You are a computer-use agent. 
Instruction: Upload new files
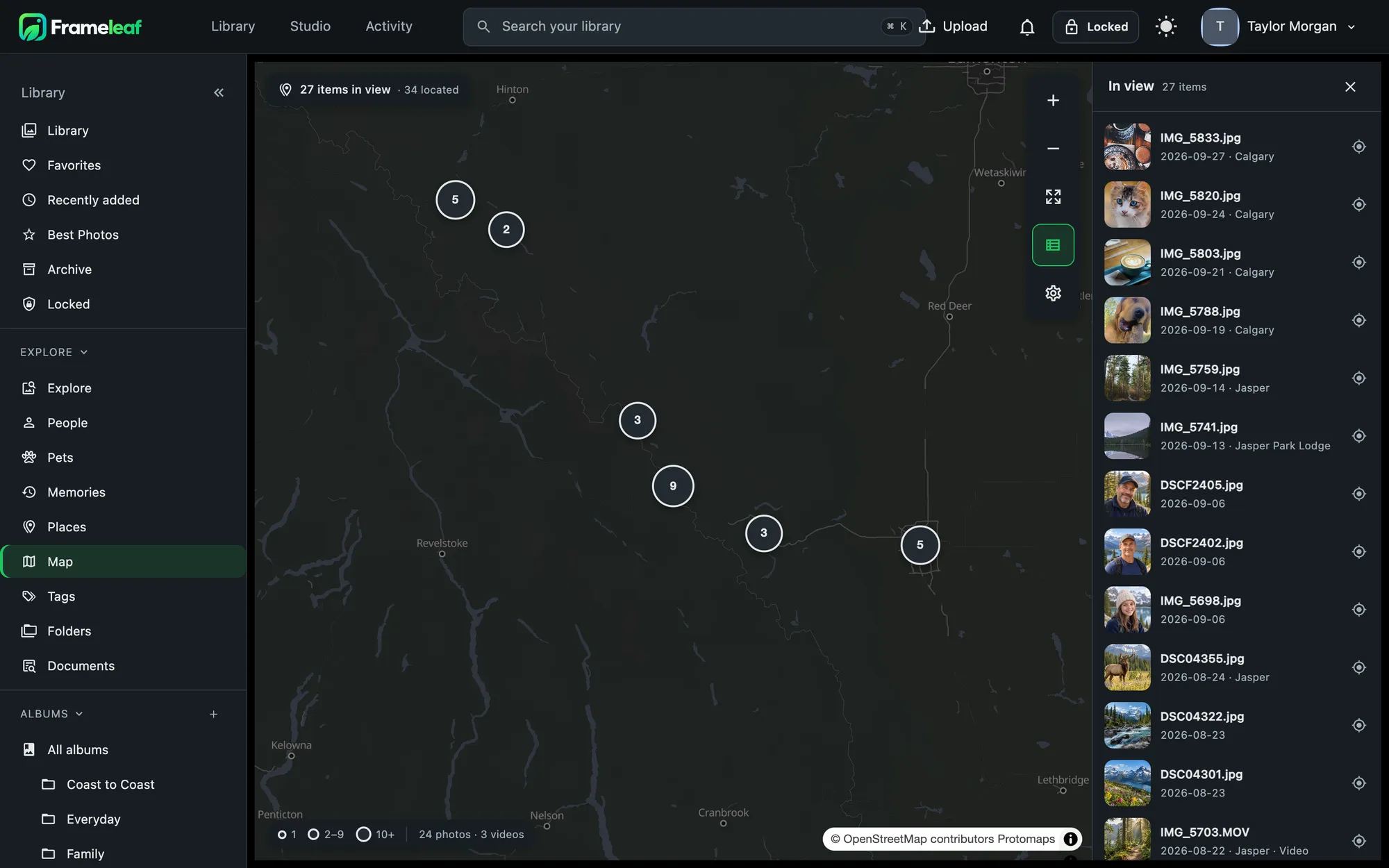[953, 26]
